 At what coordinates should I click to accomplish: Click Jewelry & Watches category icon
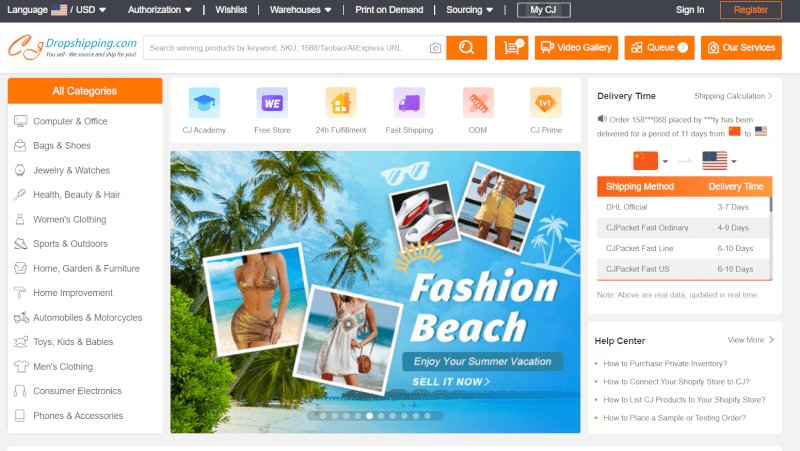(20, 170)
